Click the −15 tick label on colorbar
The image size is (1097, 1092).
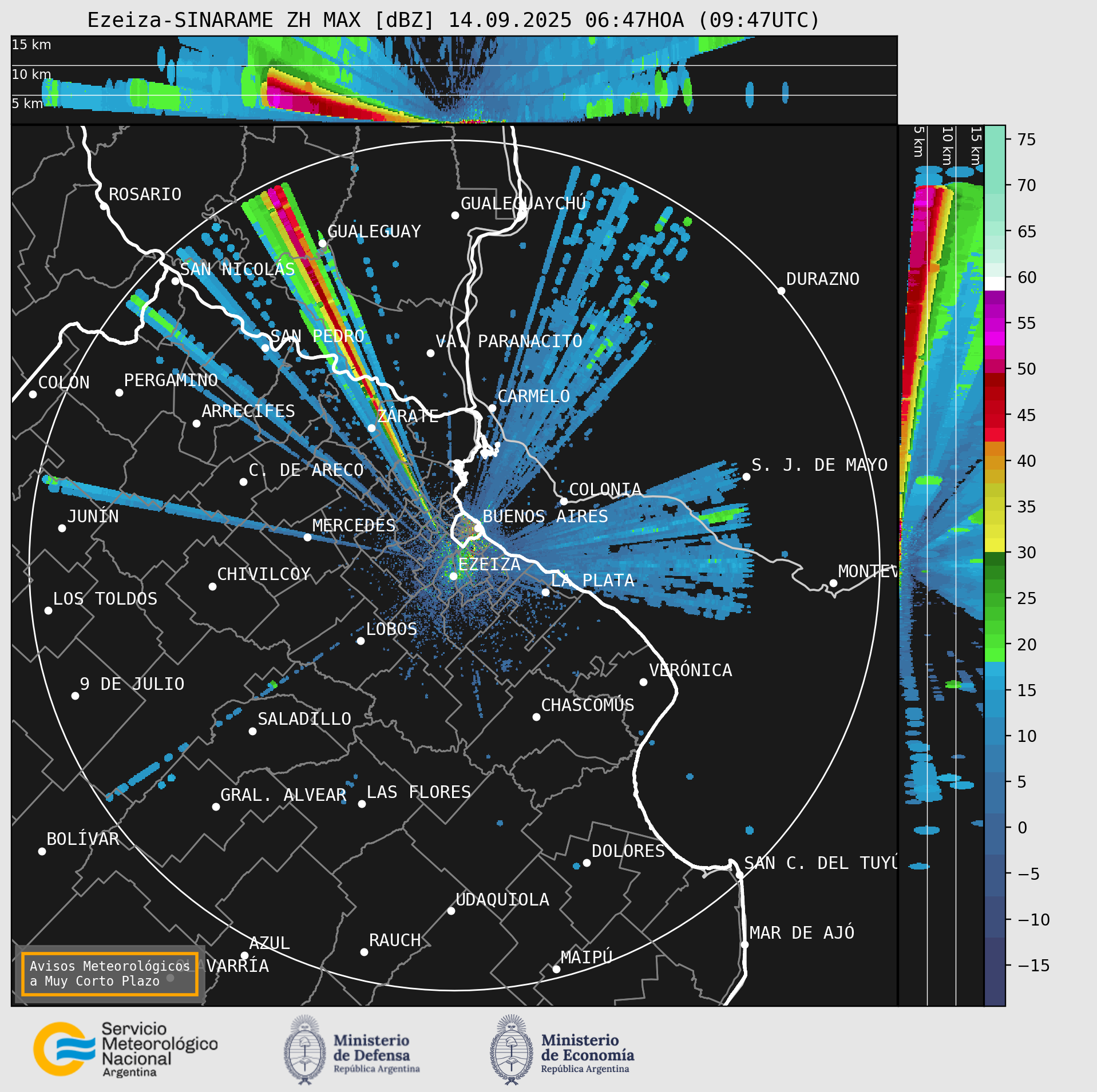click(x=1033, y=966)
